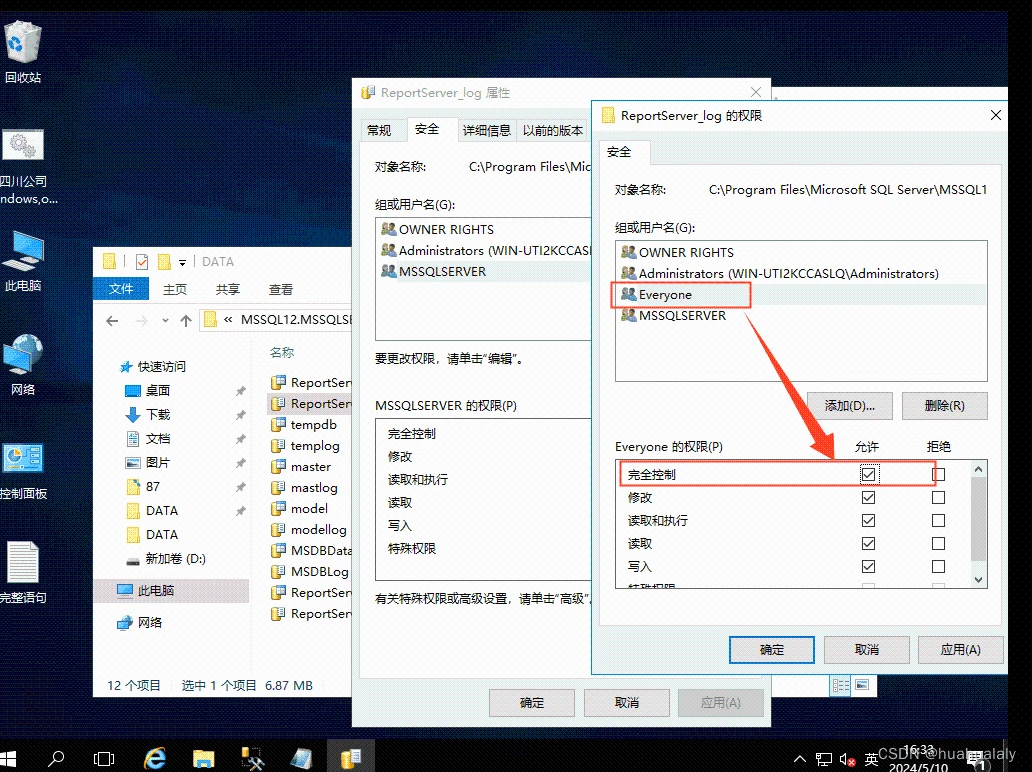
Task: Go up one folder level in Explorer
Action: pyautogui.click(x=186, y=321)
